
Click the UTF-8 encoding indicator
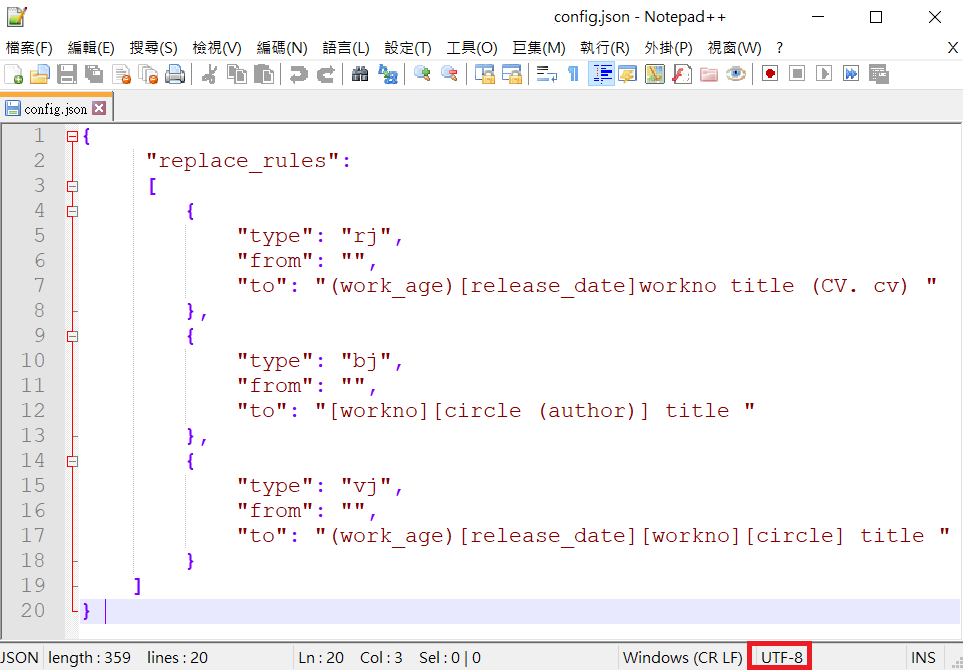pos(779,657)
